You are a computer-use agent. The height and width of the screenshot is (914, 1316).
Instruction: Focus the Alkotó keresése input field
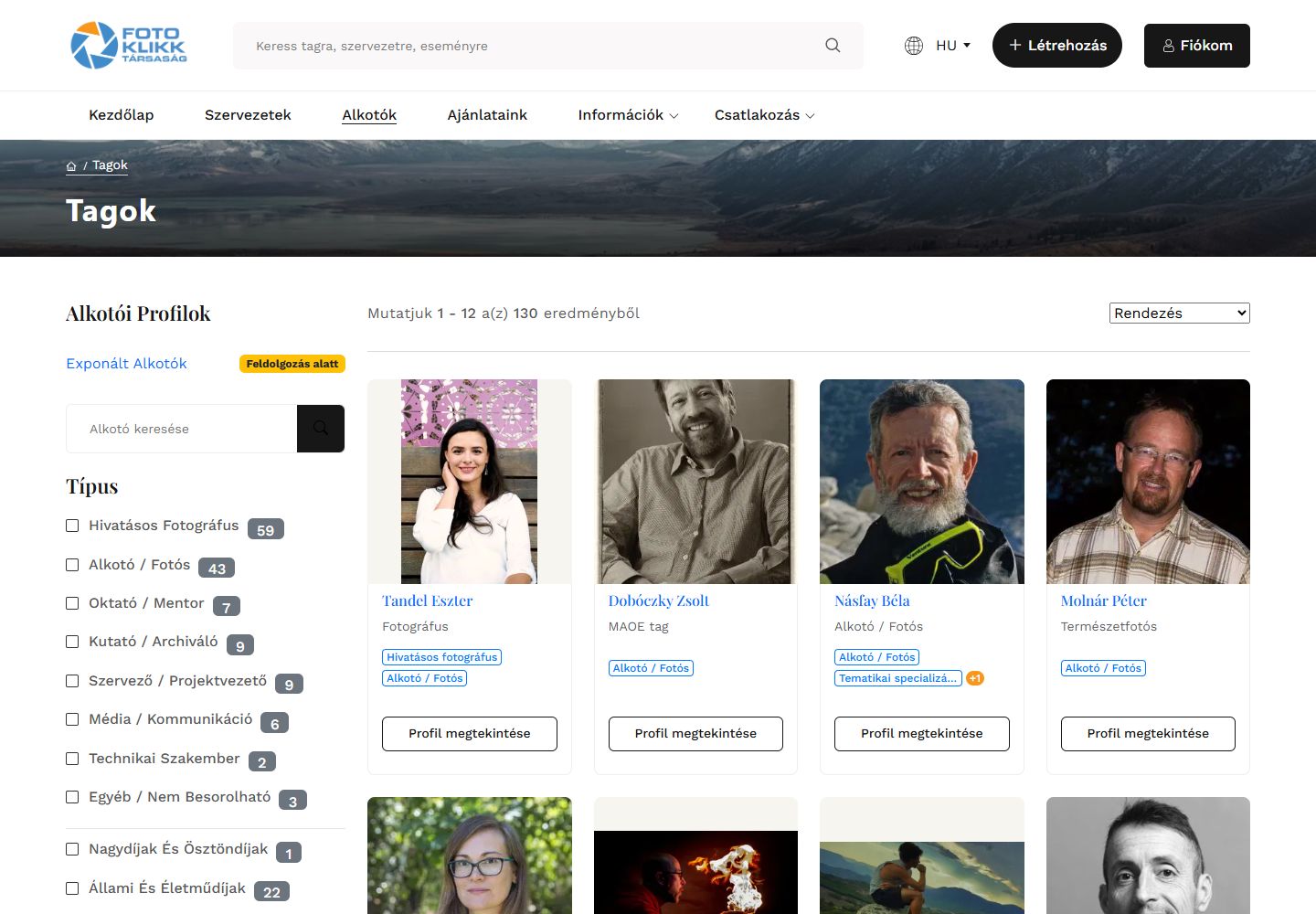pos(182,429)
